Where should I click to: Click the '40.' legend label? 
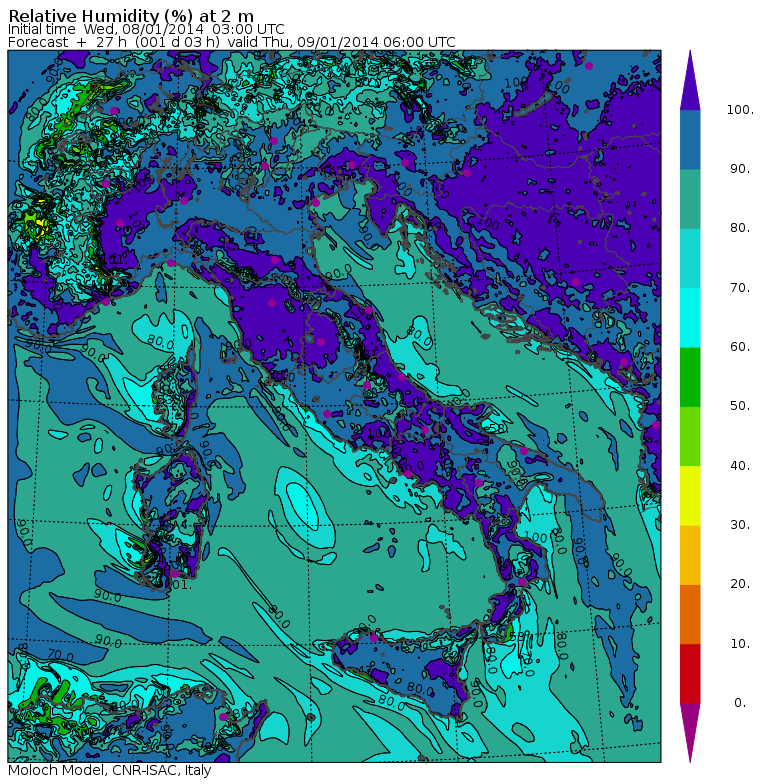coord(740,466)
